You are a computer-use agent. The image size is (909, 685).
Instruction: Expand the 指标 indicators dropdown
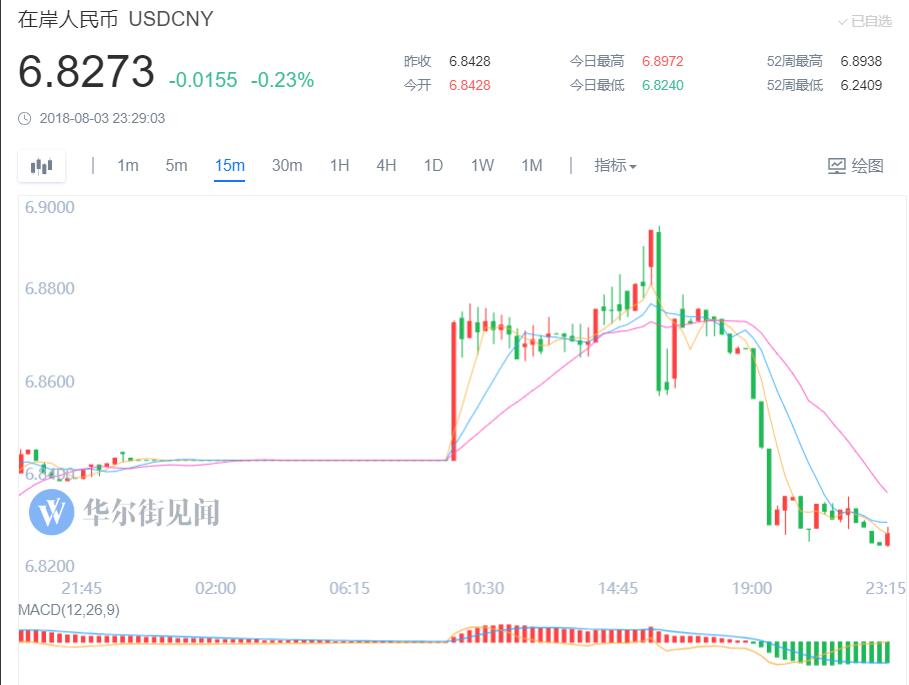(x=615, y=165)
